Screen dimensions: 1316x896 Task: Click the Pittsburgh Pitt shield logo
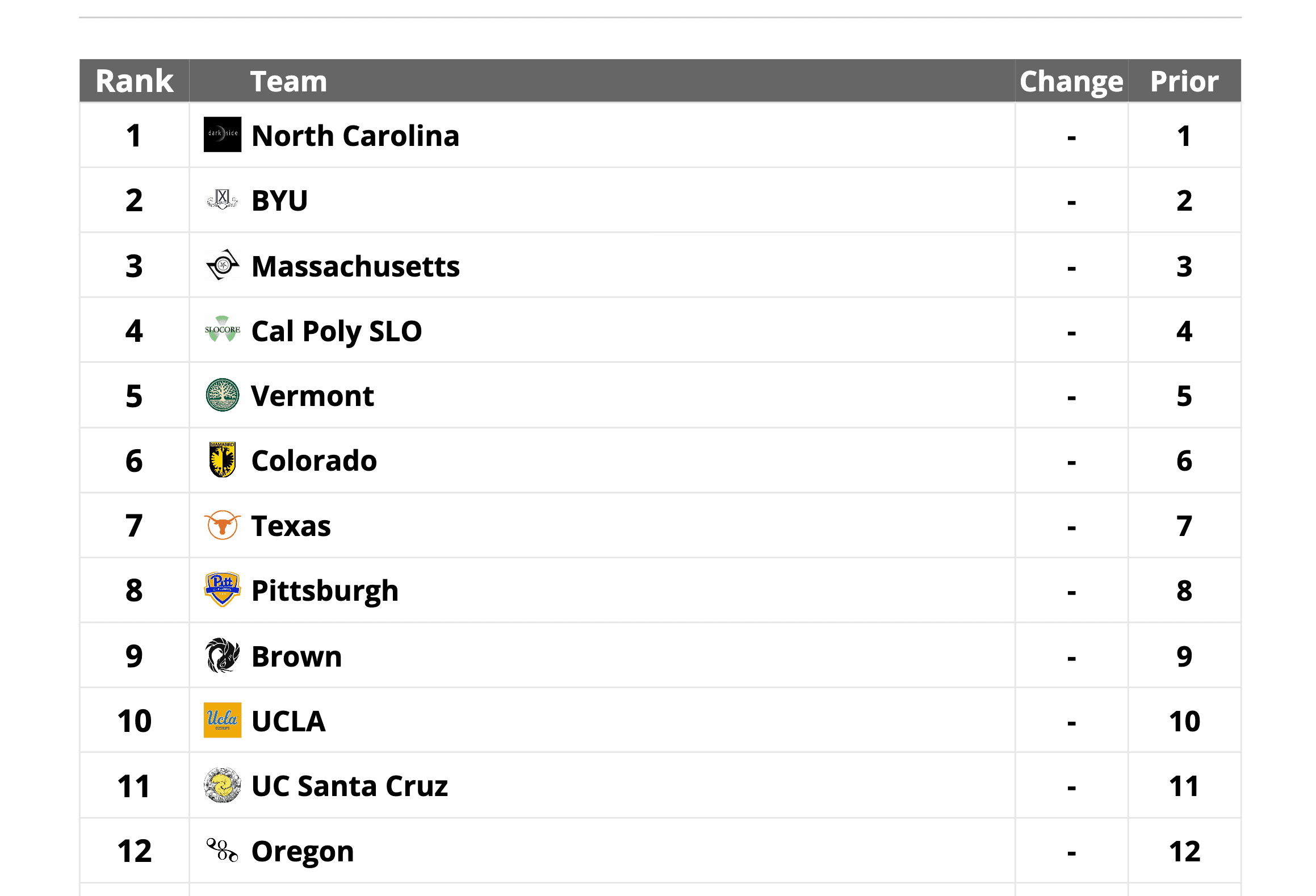click(222, 589)
